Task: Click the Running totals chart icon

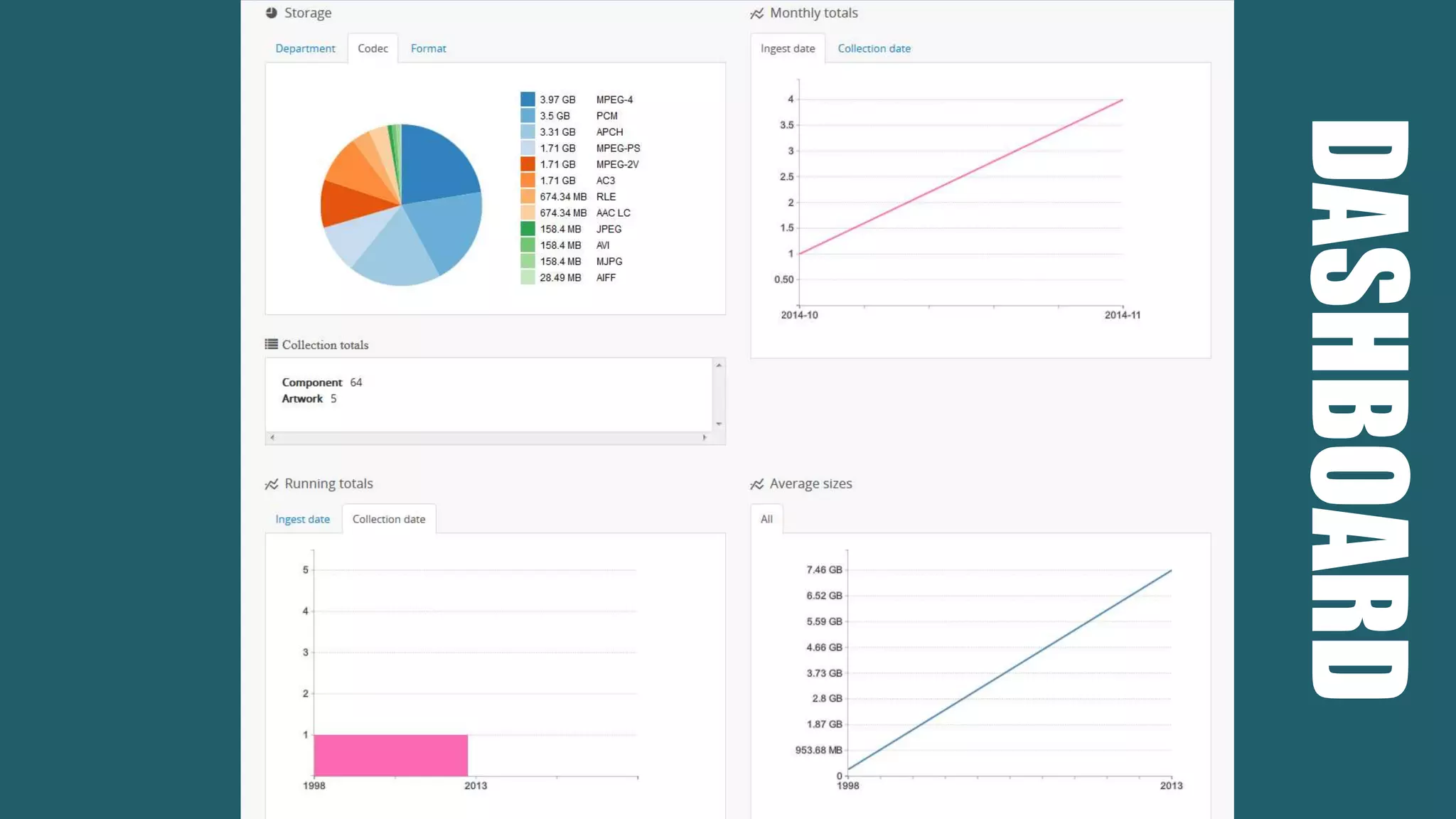Action: (271, 484)
